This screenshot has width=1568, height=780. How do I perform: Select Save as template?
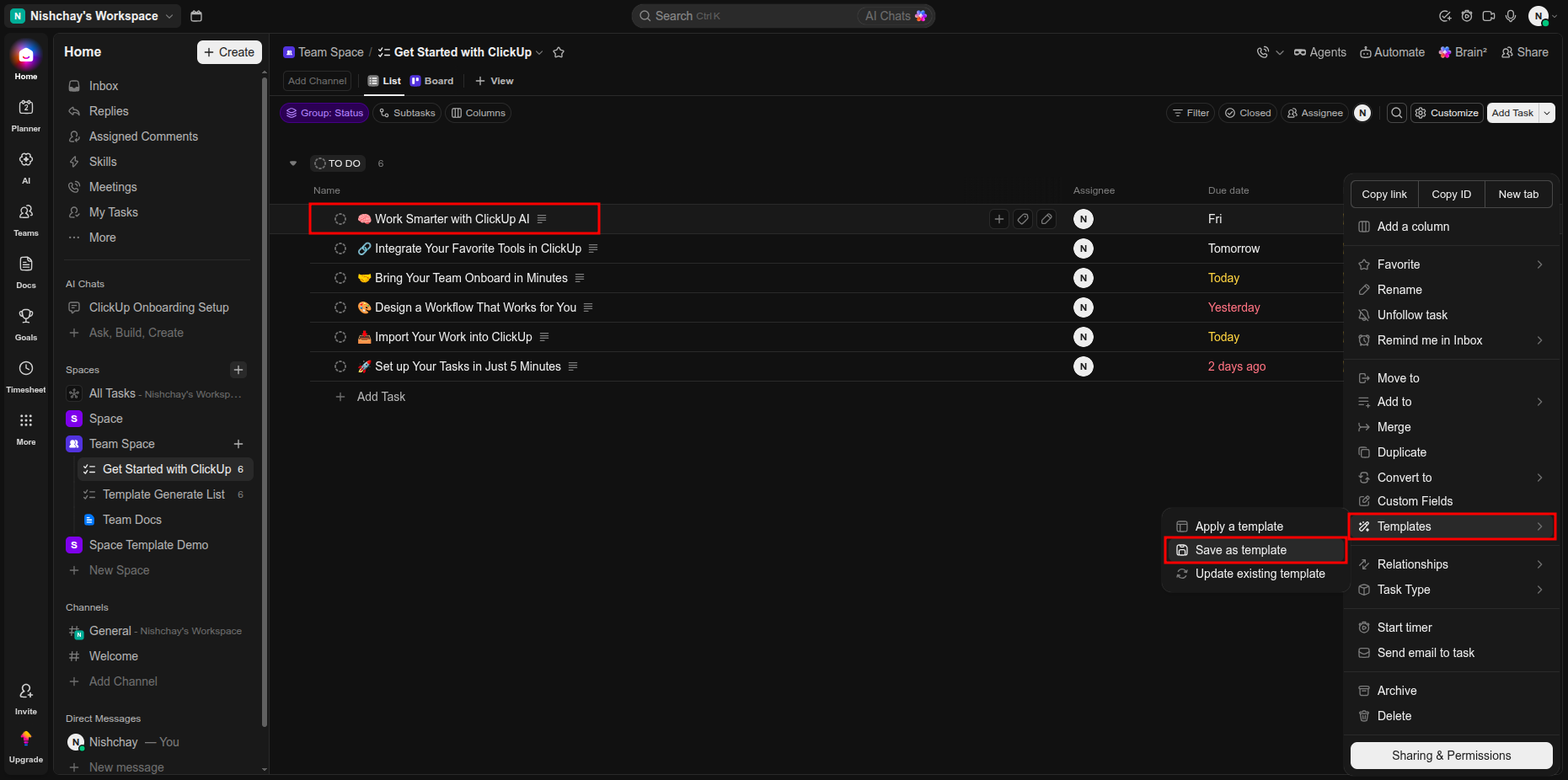coord(1255,550)
